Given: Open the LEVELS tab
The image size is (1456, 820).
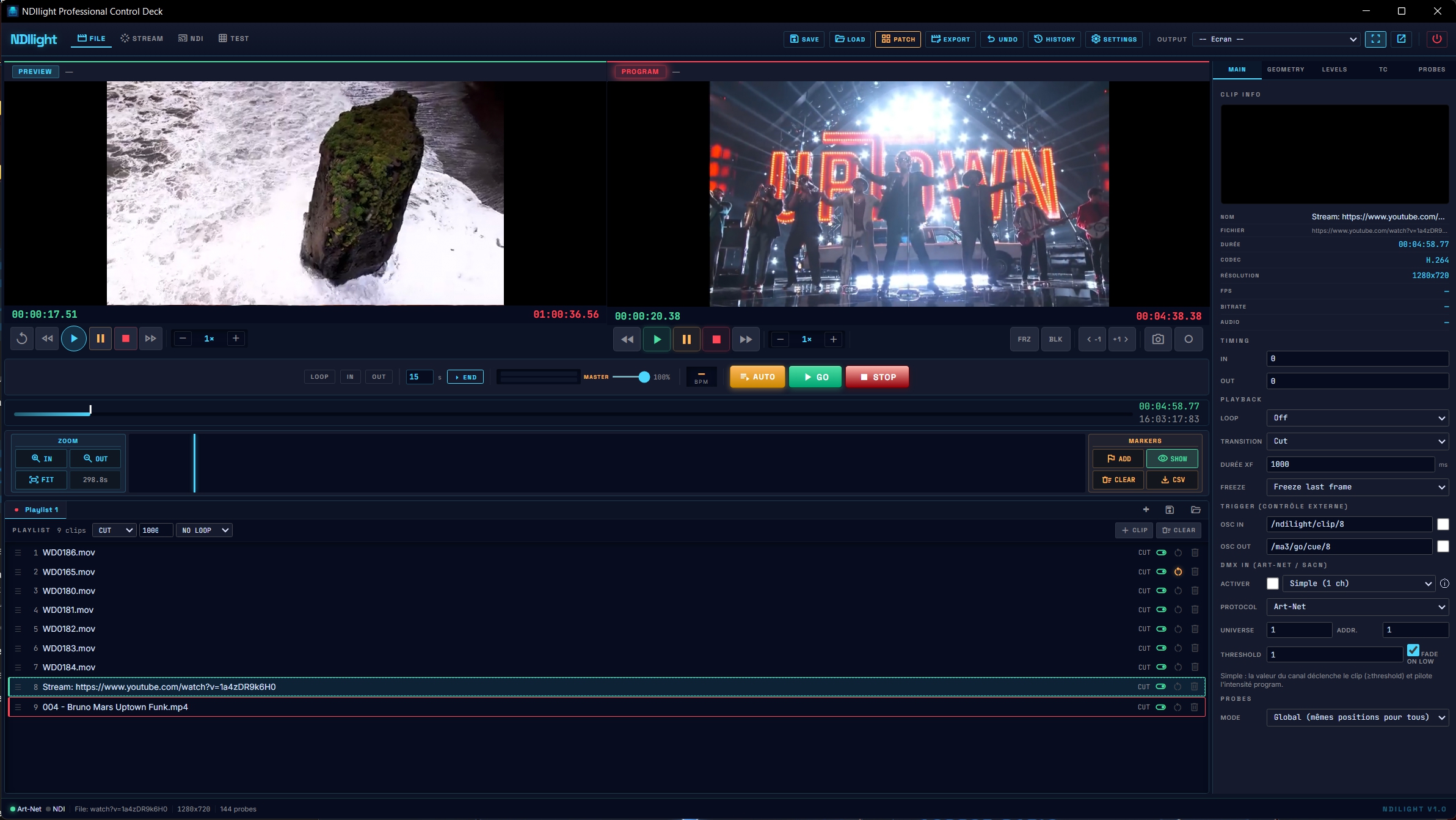Looking at the screenshot, I should coord(1334,70).
